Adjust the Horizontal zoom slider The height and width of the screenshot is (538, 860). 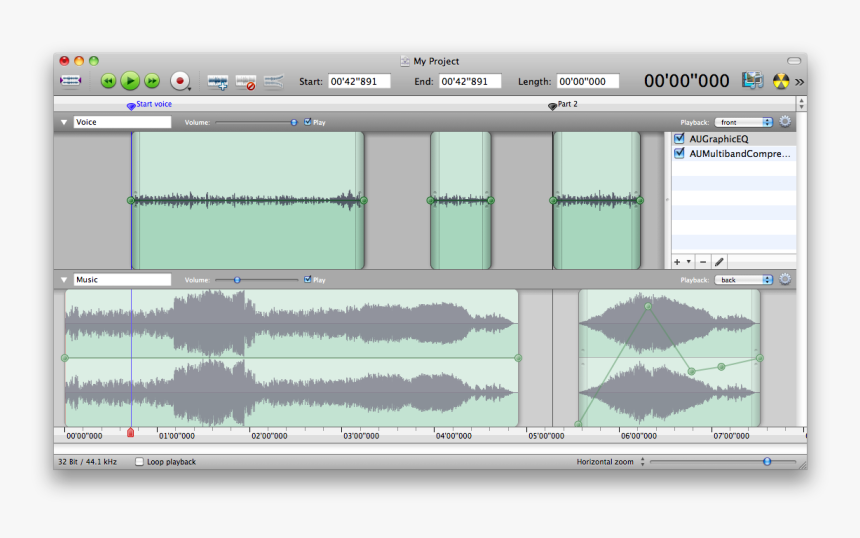723,462
